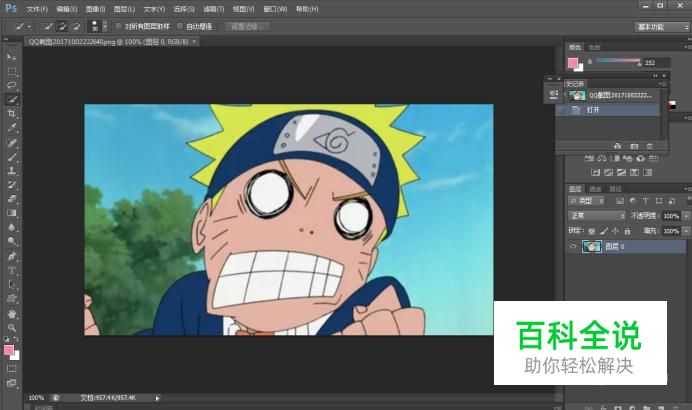Select the Gradient tool

(x=11, y=213)
